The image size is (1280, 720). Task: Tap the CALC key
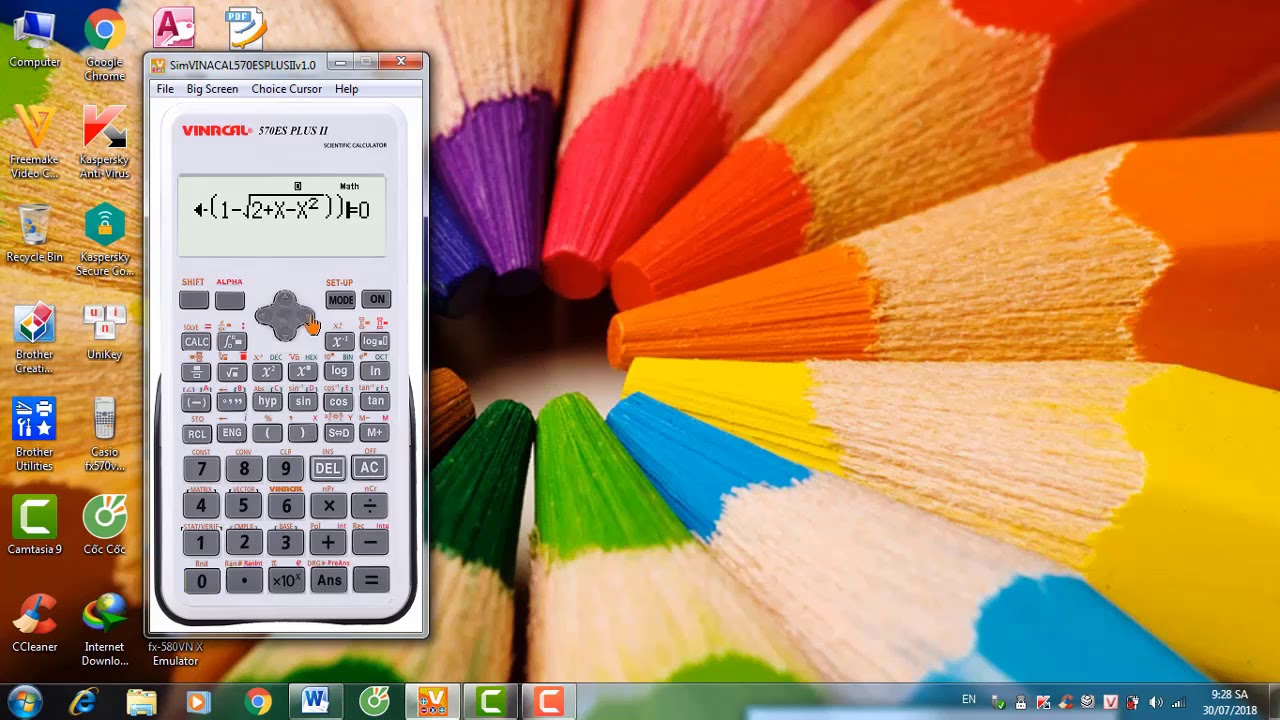tap(196, 342)
